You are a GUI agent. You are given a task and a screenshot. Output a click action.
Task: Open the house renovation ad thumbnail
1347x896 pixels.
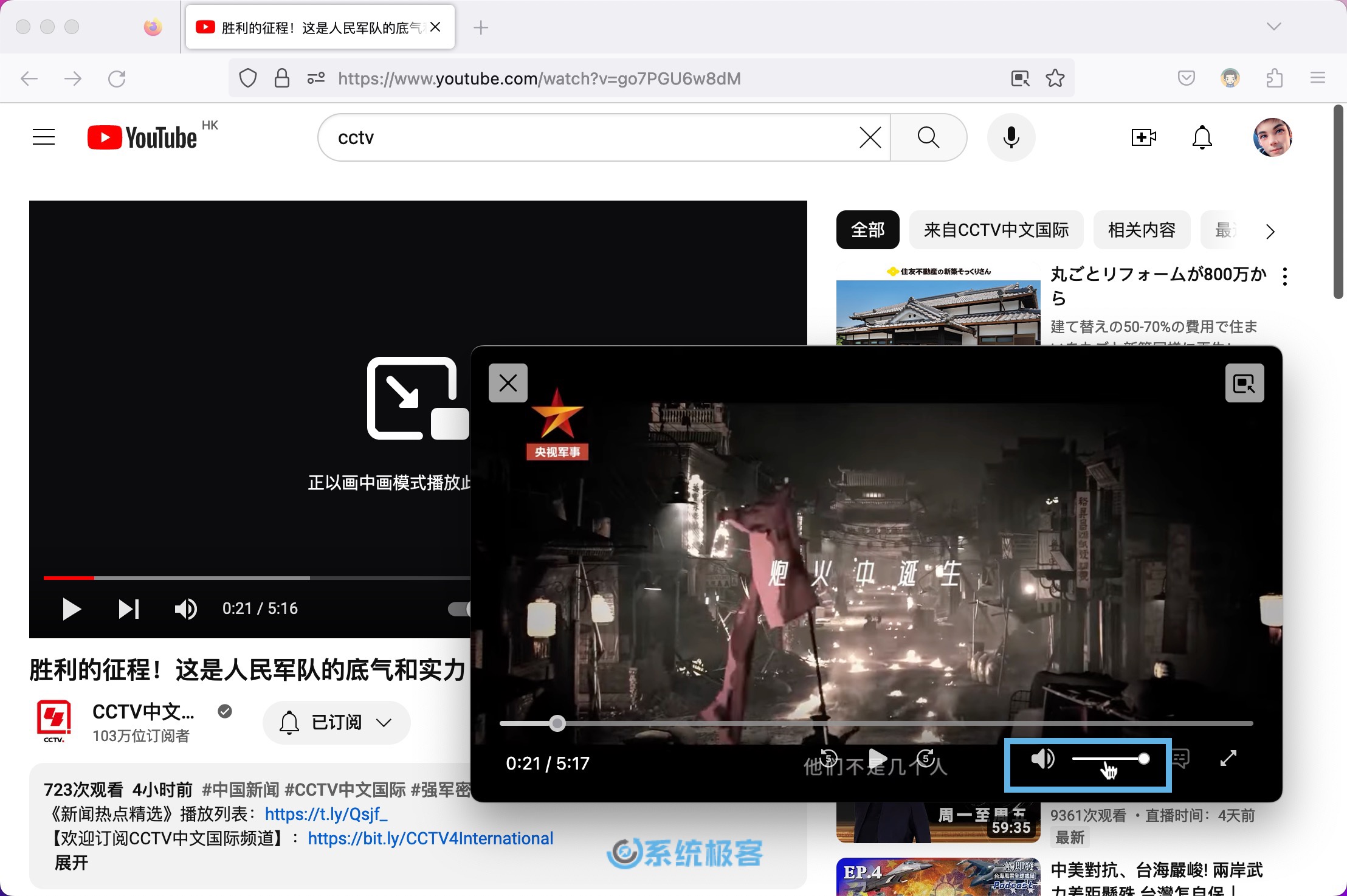[938, 304]
